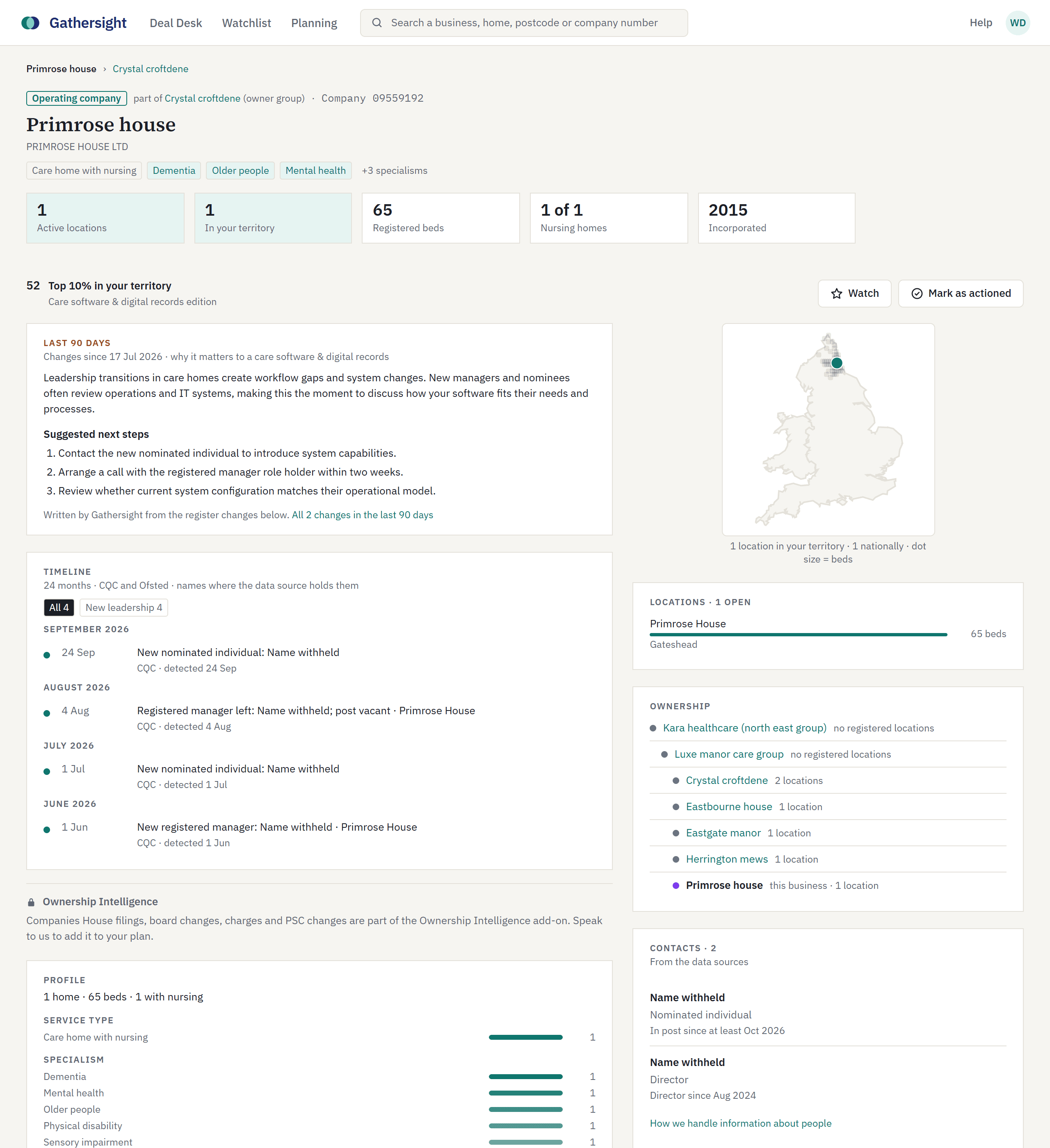Filter timeline by New leadership 4
The image size is (1050, 1148).
point(123,608)
